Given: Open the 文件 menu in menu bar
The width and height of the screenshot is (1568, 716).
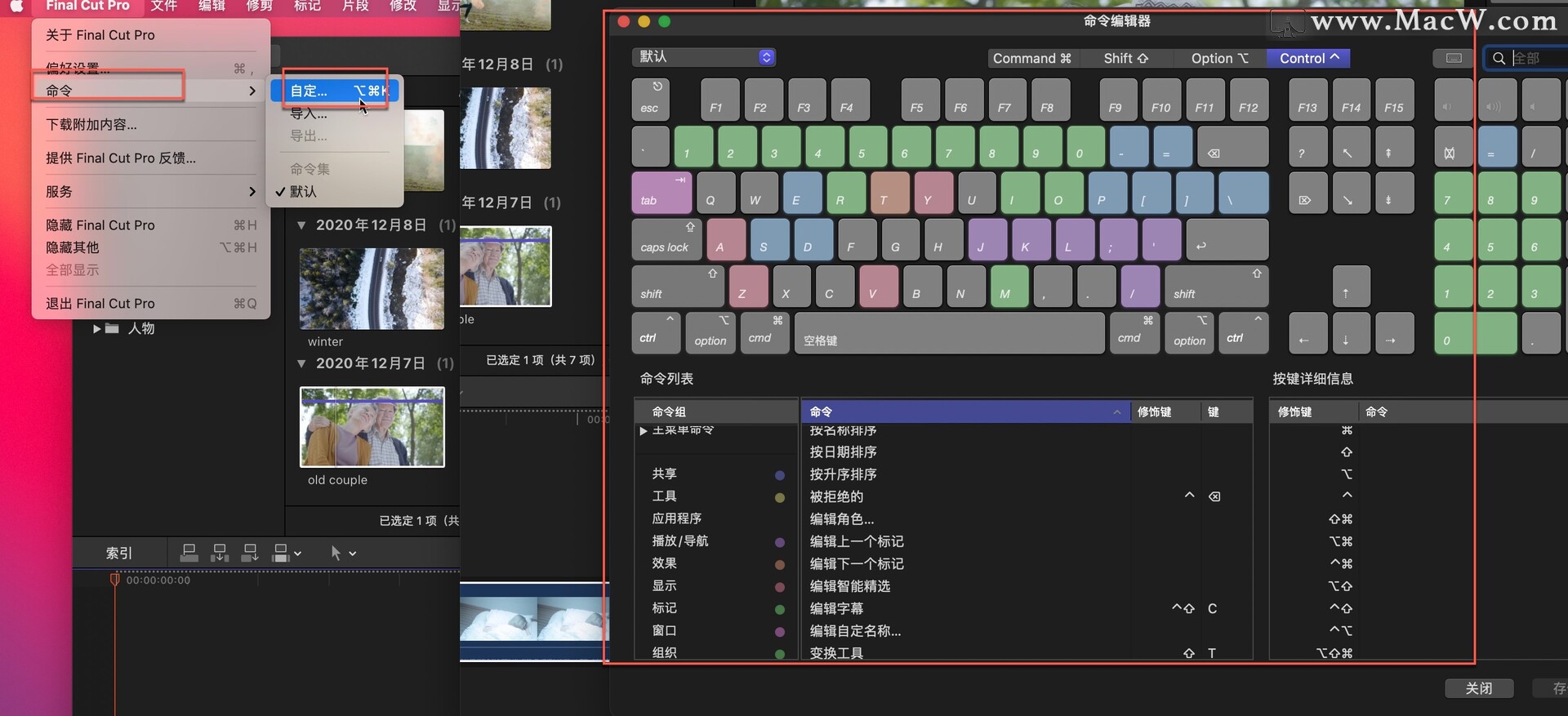Looking at the screenshot, I should [163, 6].
